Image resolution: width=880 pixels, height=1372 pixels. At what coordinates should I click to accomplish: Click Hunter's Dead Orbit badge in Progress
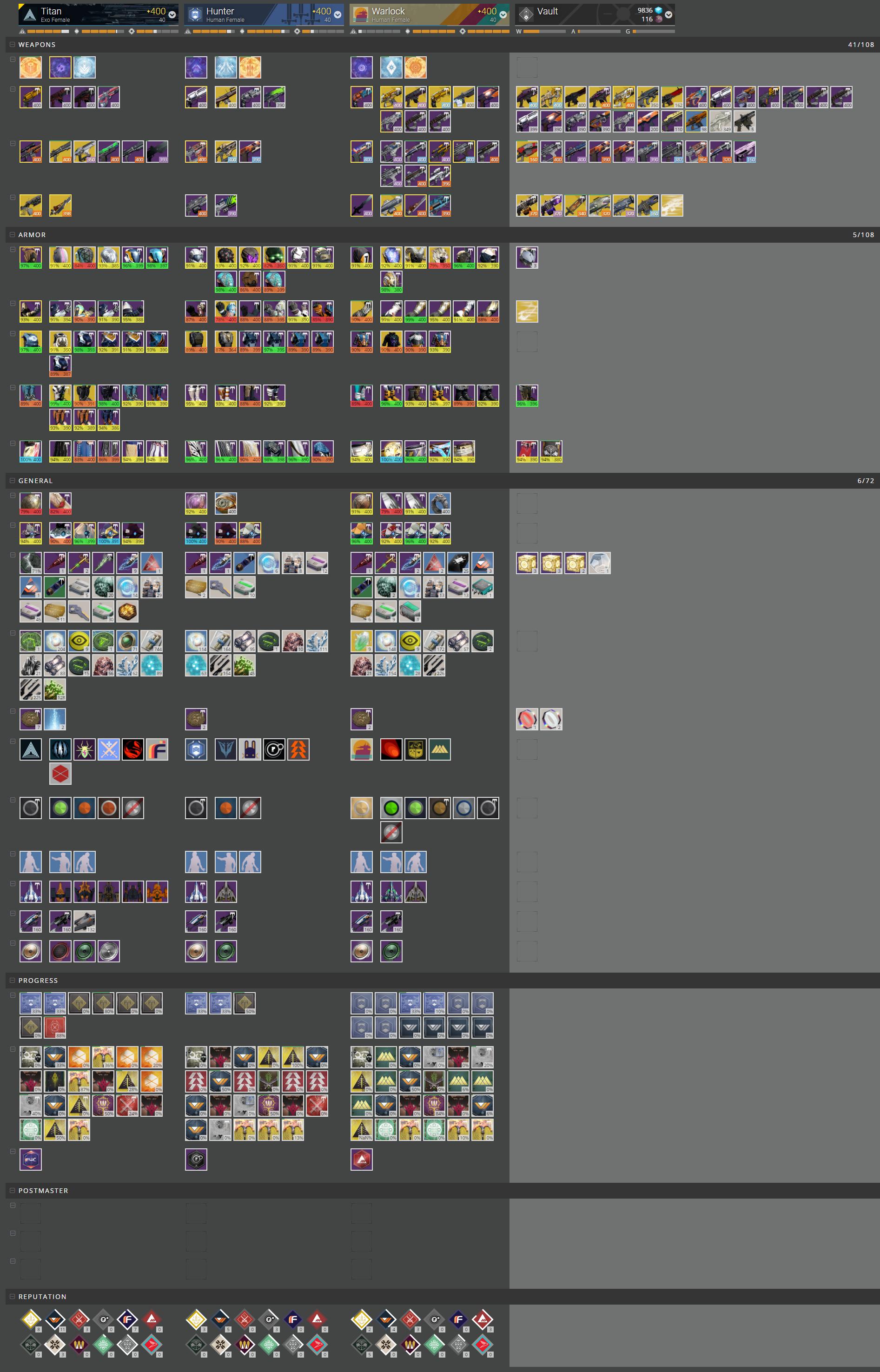click(x=196, y=1159)
